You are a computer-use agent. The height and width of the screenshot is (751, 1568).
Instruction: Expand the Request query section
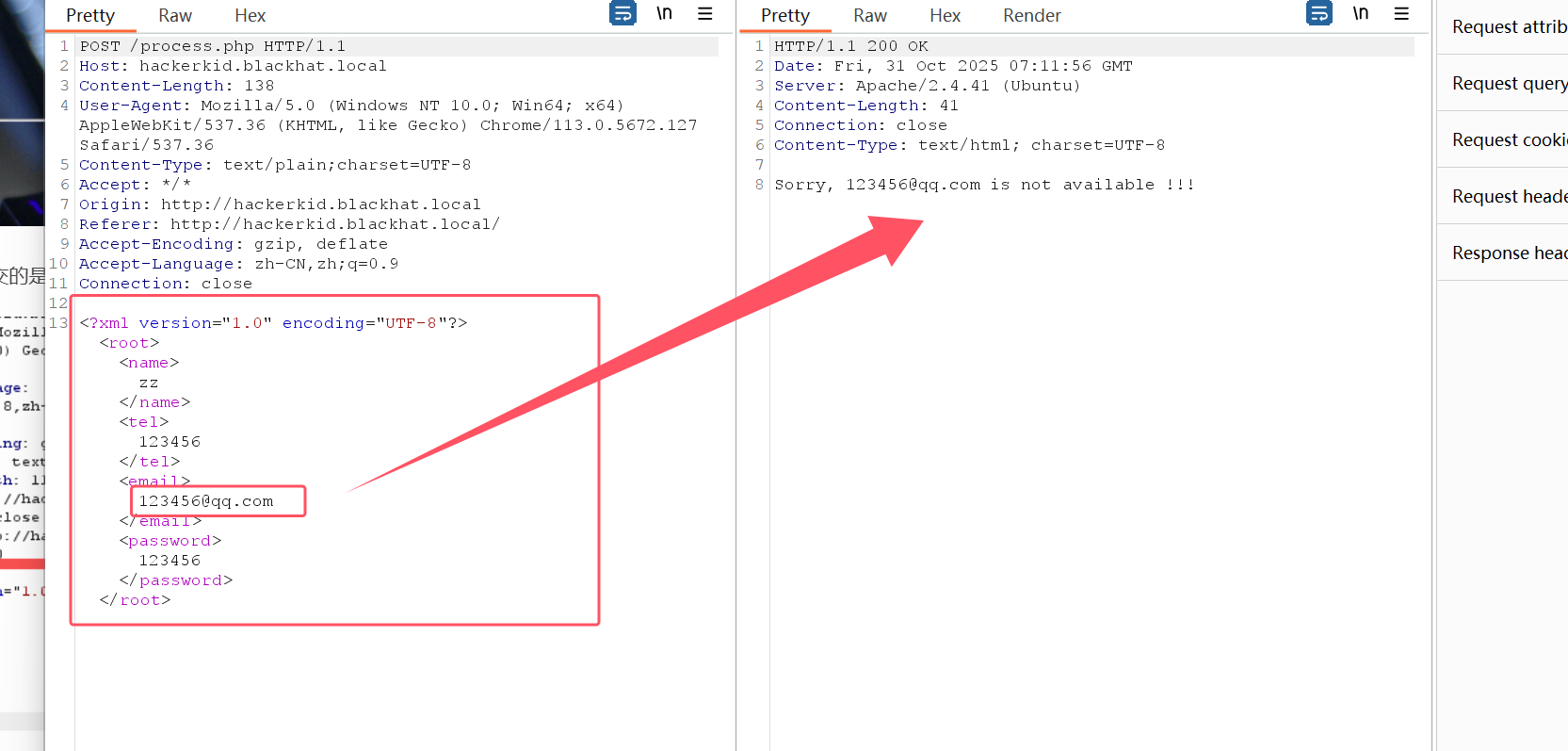pyautogui.click(x=1508, y=84)
